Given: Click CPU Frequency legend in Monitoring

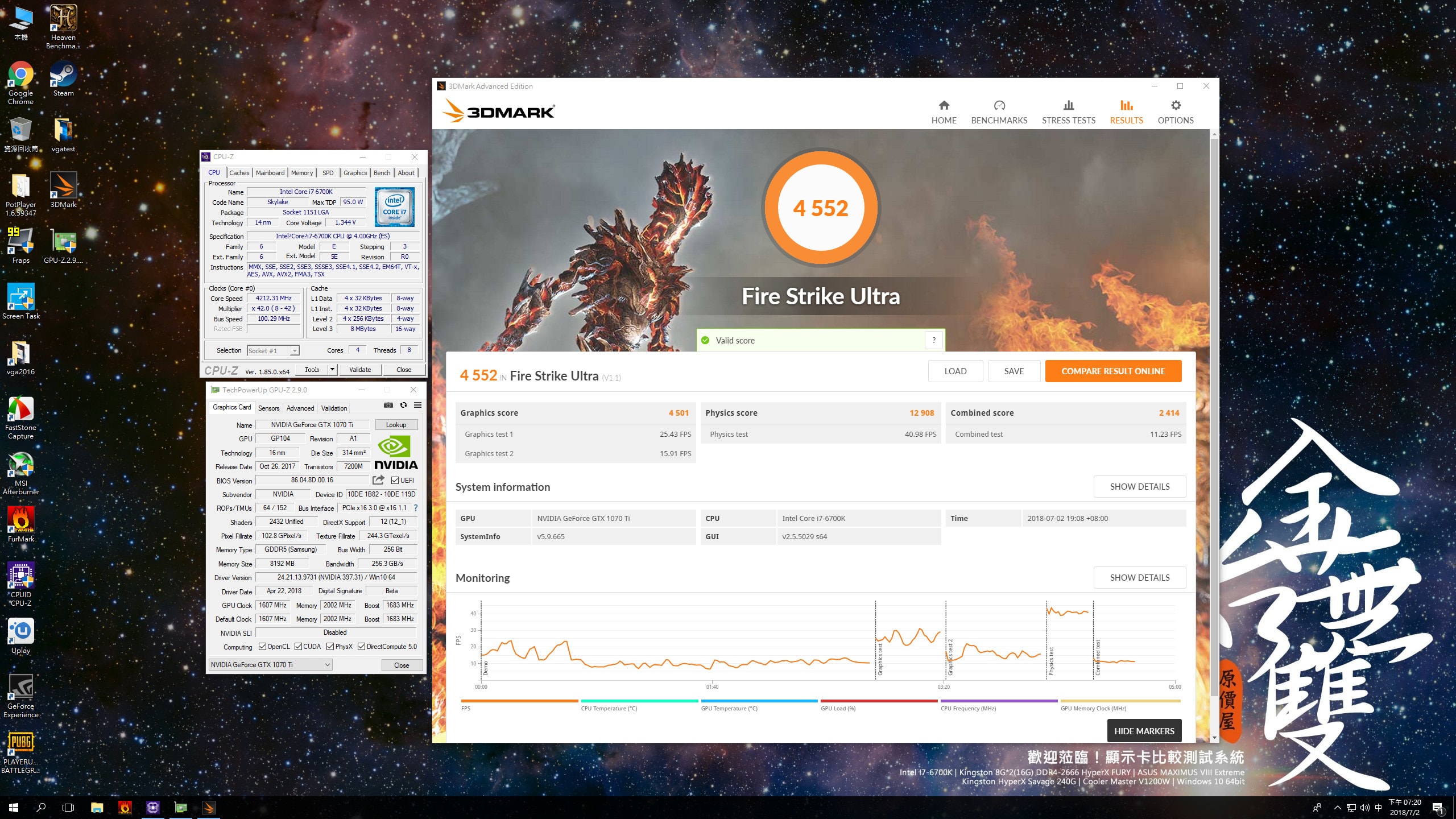Looking at the screenshot, I should tap(999, 705).
